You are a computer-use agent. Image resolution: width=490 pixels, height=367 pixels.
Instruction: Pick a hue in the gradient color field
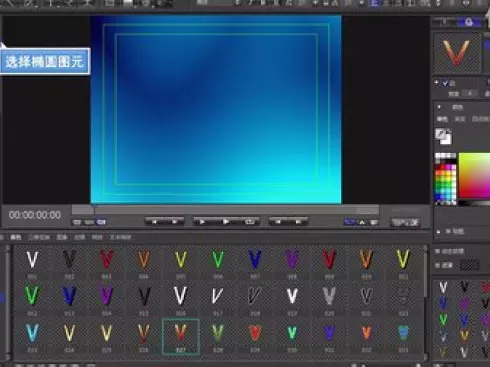pos(474,175)
